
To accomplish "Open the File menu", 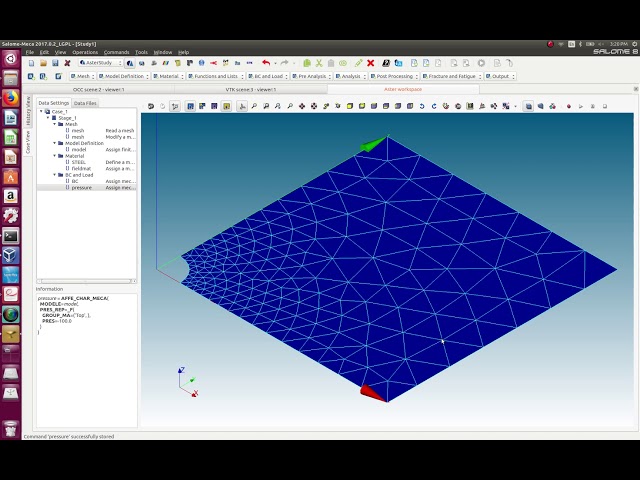I will pyautogui.click(x=30, y=52).
